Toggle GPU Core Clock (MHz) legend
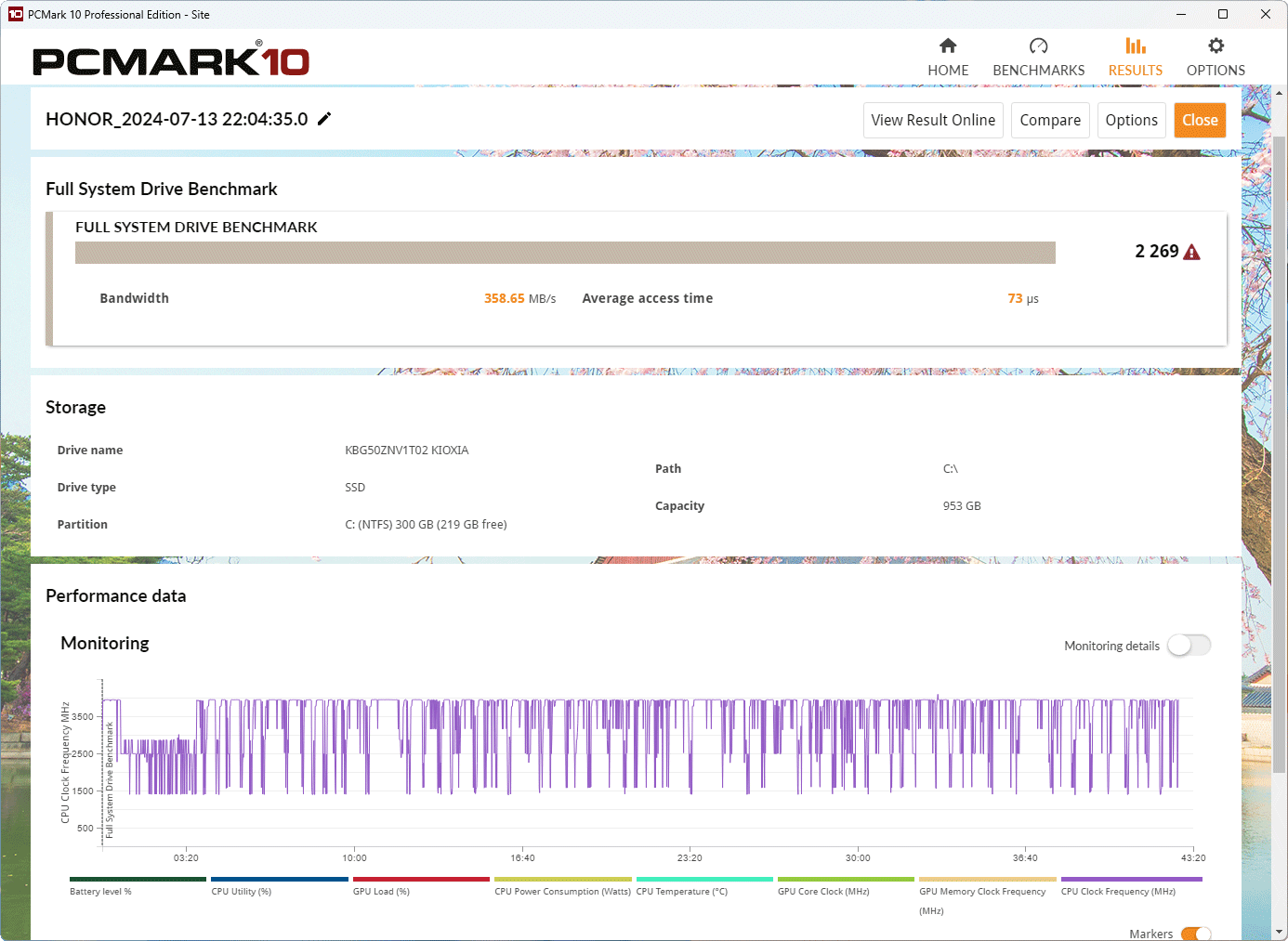1288x941 pixels. 846,885
